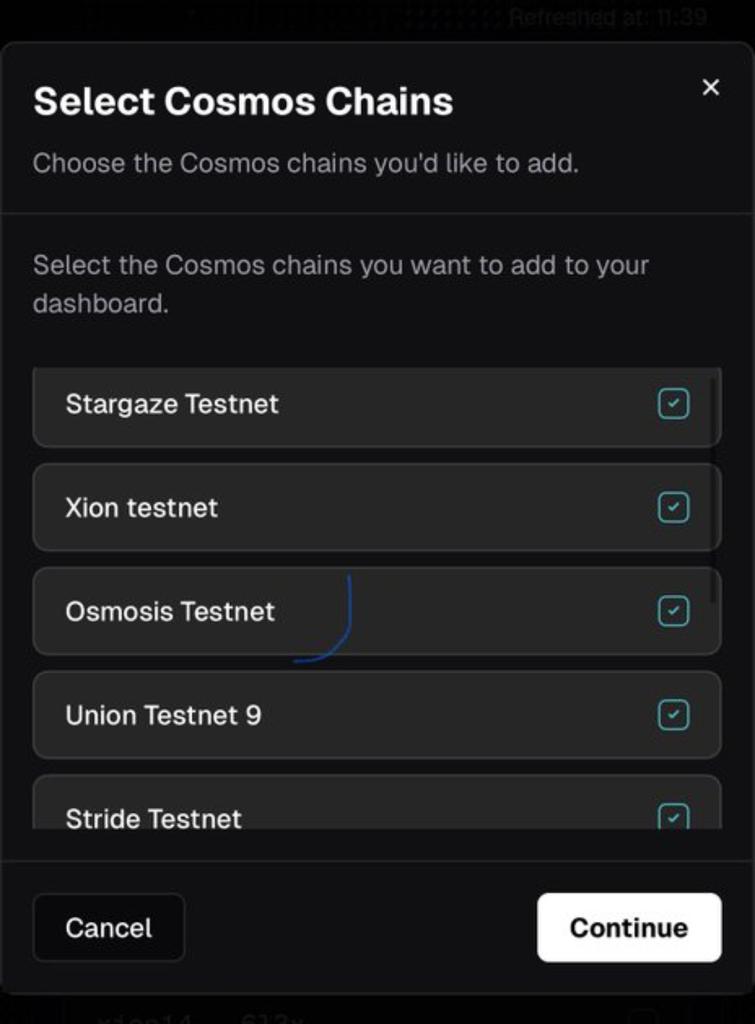Choose the Osmosis Testnet list entry
The image size is (755, 1024).
[377, 611]
